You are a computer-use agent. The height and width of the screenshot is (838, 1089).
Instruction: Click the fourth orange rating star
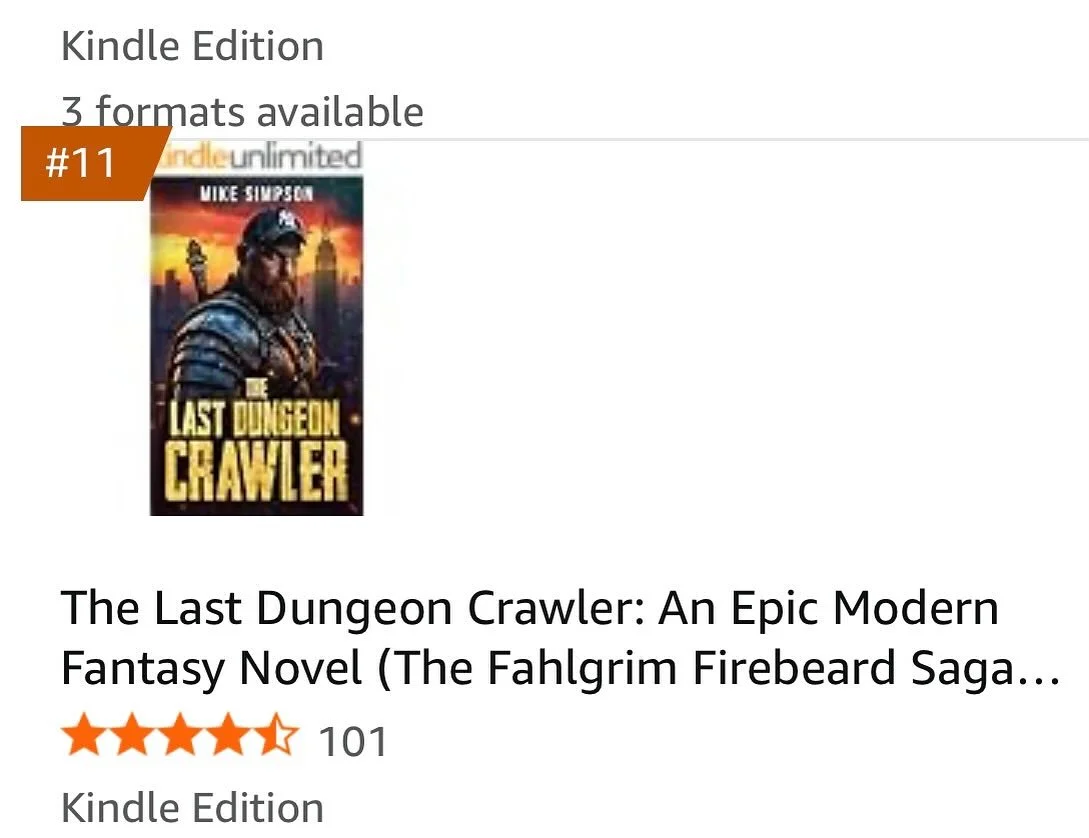pyautogui.click(x=228, y=735)
